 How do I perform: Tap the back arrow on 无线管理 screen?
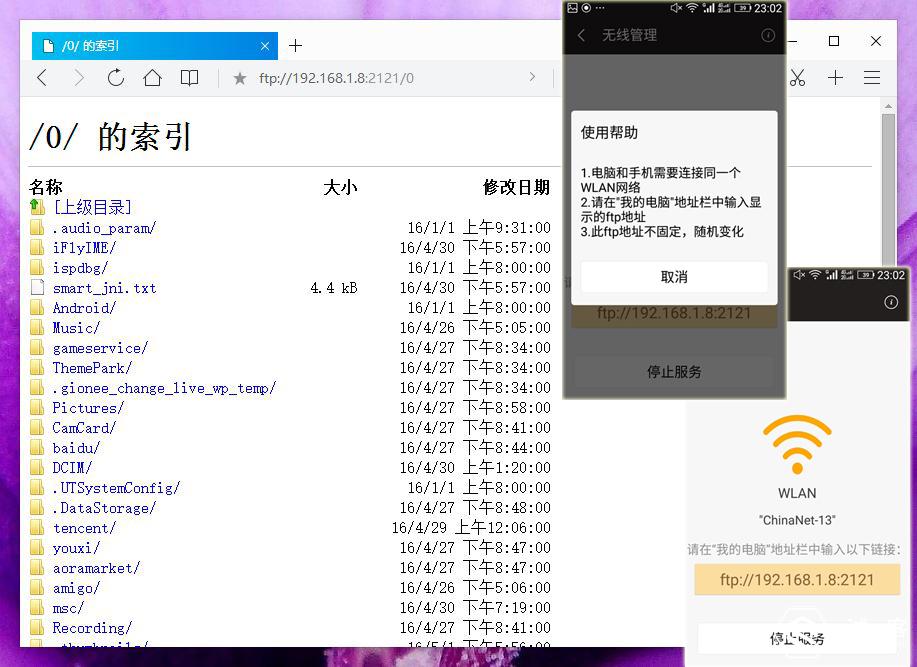[x=583, y=34]
